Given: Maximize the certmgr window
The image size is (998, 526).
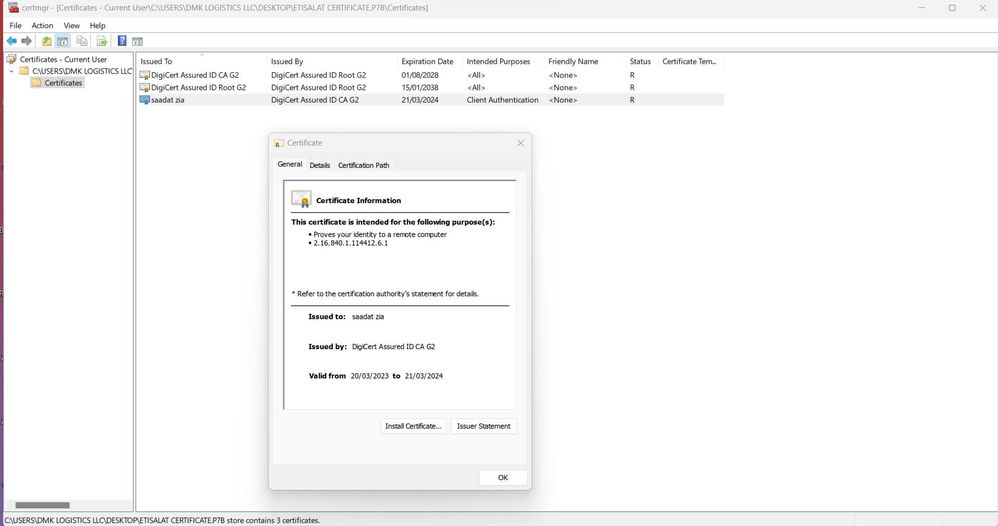Looking at the screenshot, I should (x=952, y=8).
